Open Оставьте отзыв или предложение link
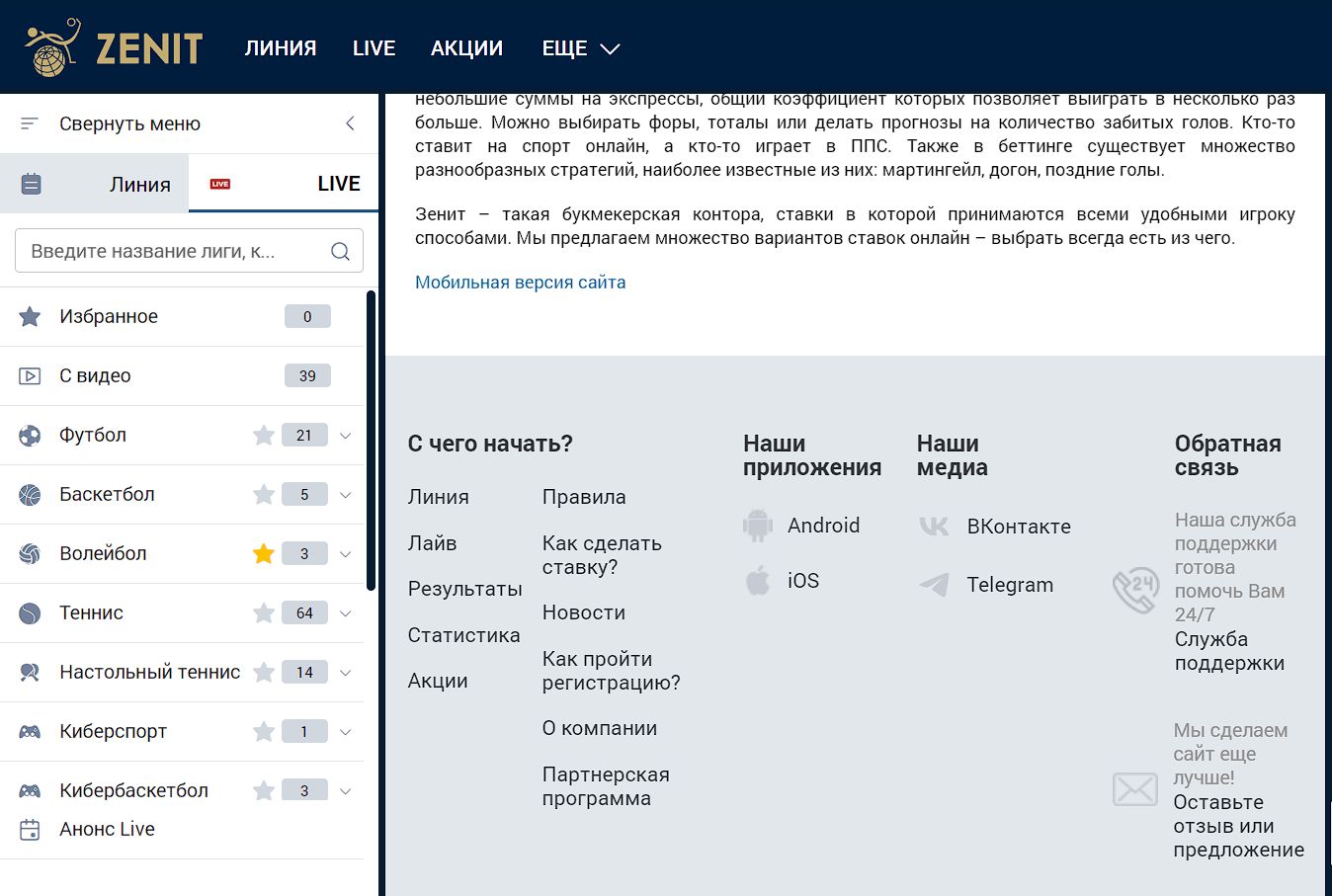This screenshot has height=896, width=1332. coord(1239,826)
